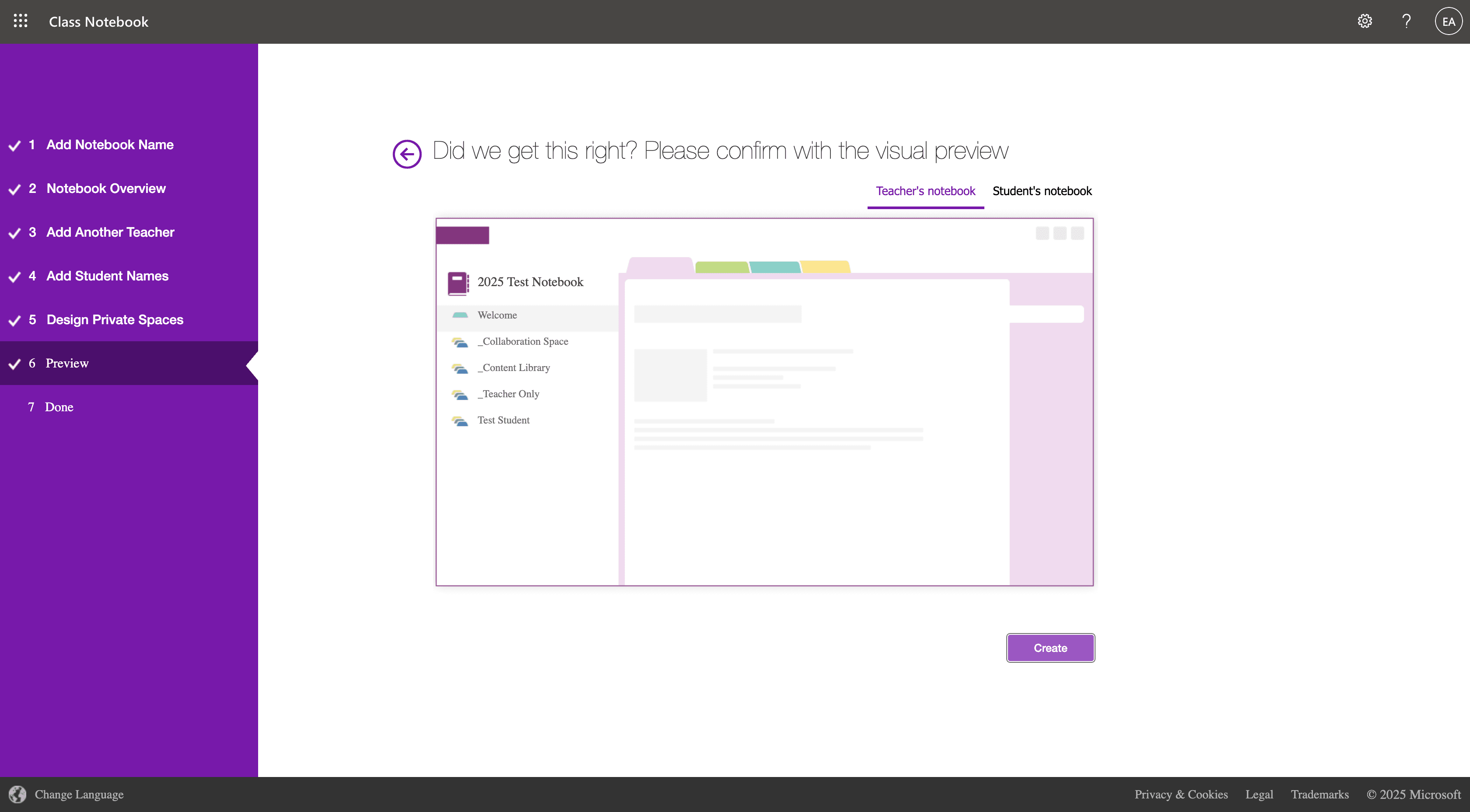Image resolution: width=1470 pixels, height=812 pixels.
Task: Click the yellow section tab in preview
Action: (x=825, y=266)
